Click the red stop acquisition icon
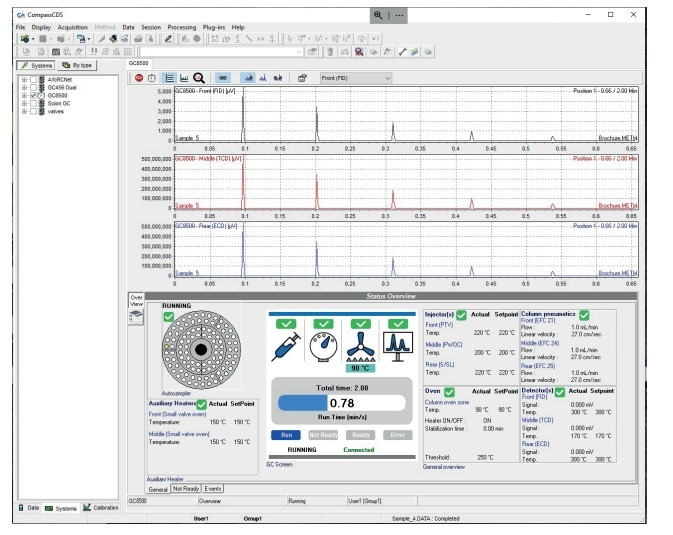 click(x=139, y=78)
